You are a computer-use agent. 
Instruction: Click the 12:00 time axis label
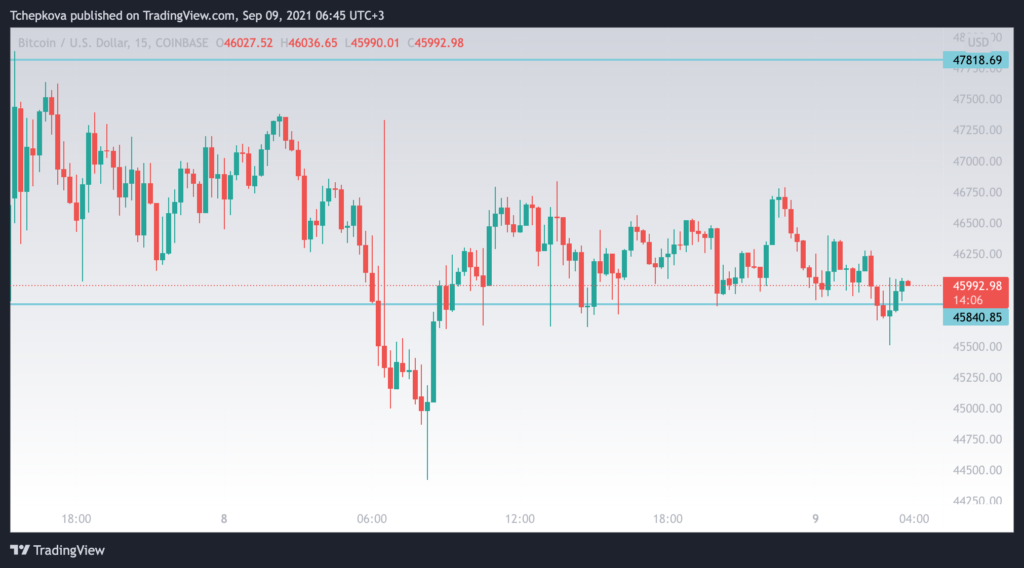[520, 519]
